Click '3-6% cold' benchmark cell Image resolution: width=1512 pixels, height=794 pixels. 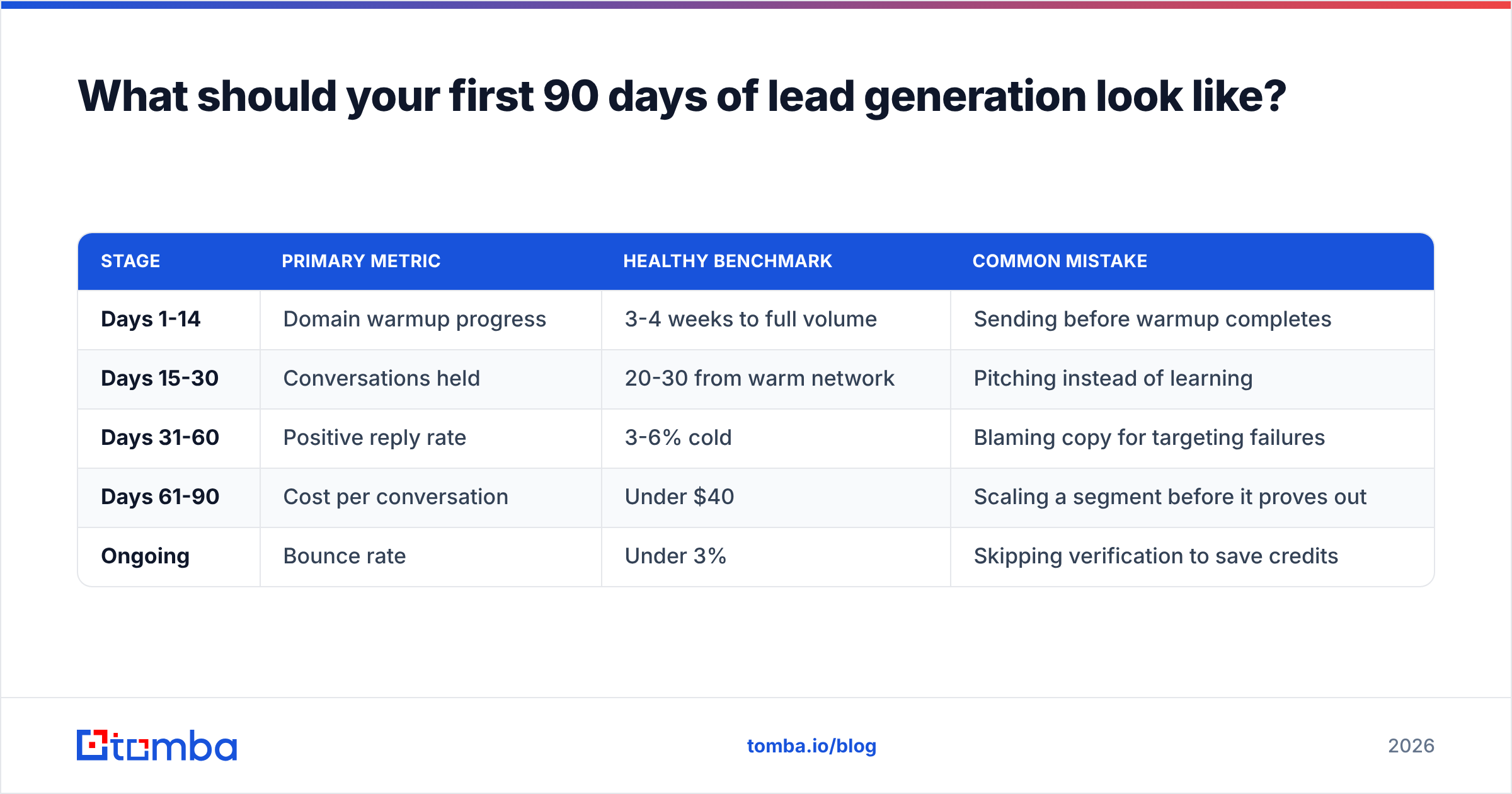(x=776, y=438)
